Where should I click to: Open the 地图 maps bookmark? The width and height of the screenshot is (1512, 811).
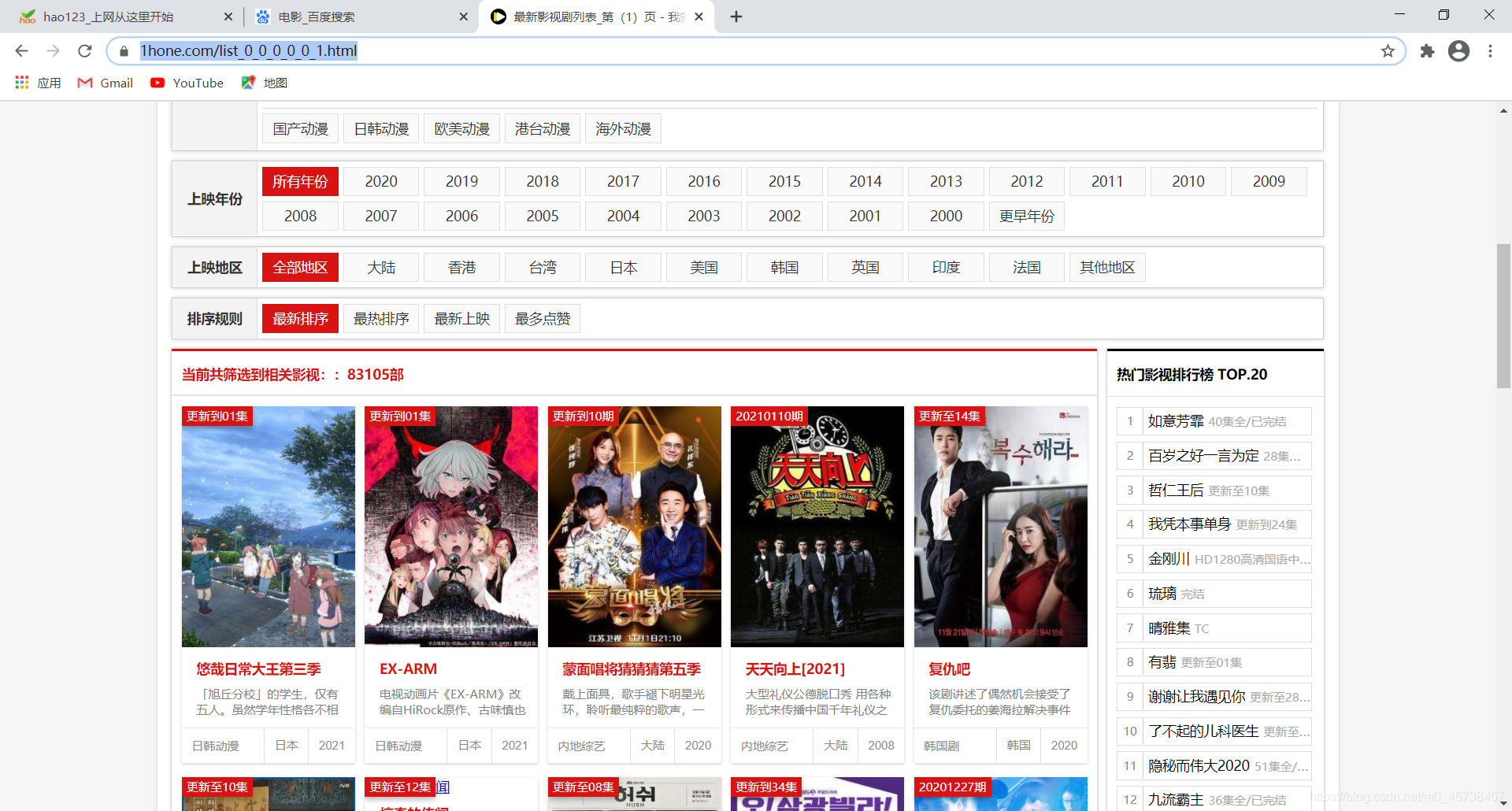pos(265,83)
